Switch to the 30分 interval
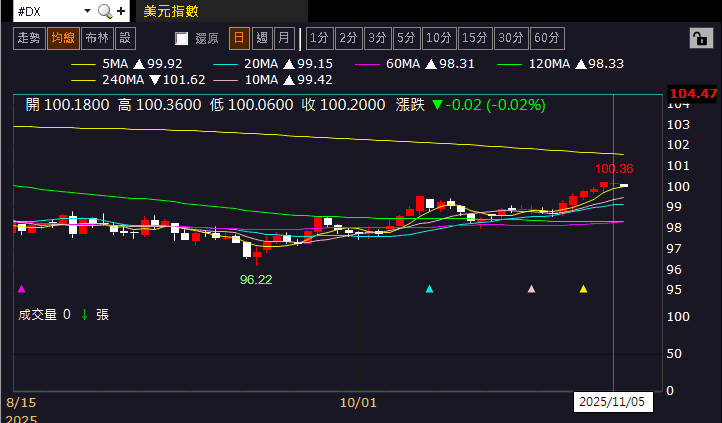 [x=511, y=38]
